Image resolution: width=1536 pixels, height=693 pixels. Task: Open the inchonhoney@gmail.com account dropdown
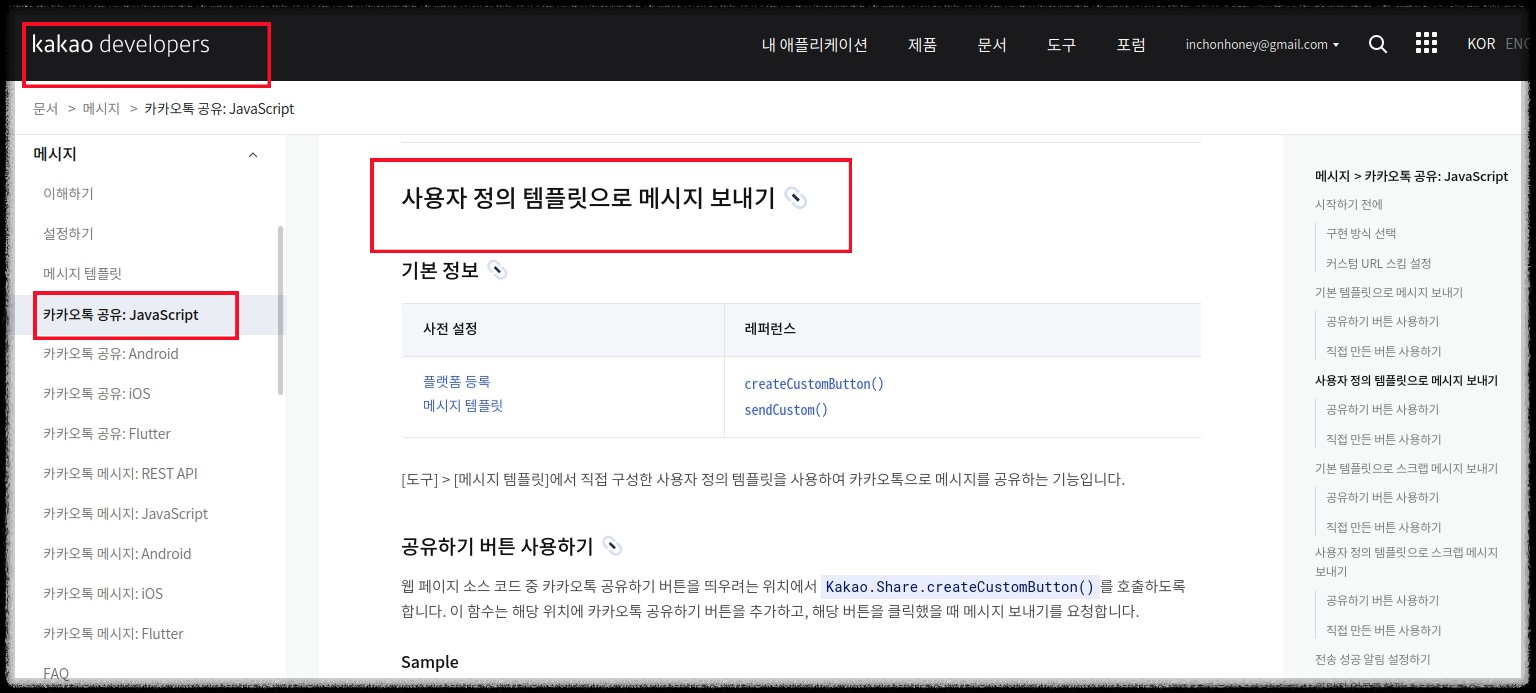[x=1262, y=45]
